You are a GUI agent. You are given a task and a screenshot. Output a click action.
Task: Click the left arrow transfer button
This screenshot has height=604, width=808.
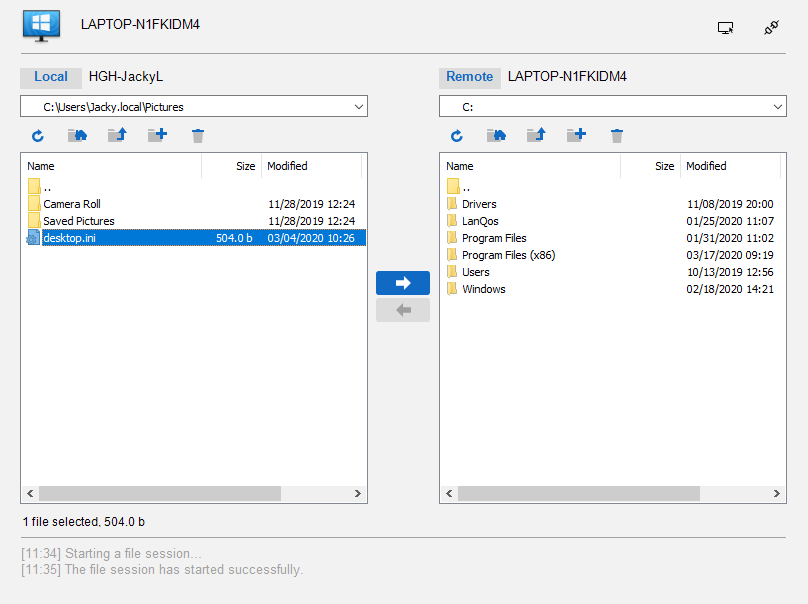tap(403, 310)
